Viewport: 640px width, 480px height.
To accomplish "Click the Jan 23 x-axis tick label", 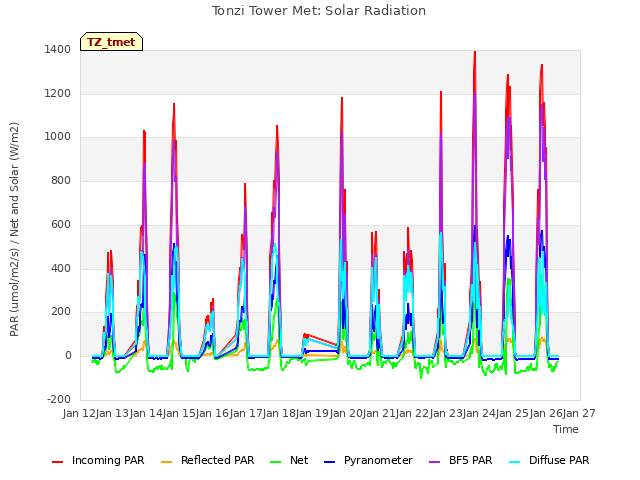I will (446, 413).
